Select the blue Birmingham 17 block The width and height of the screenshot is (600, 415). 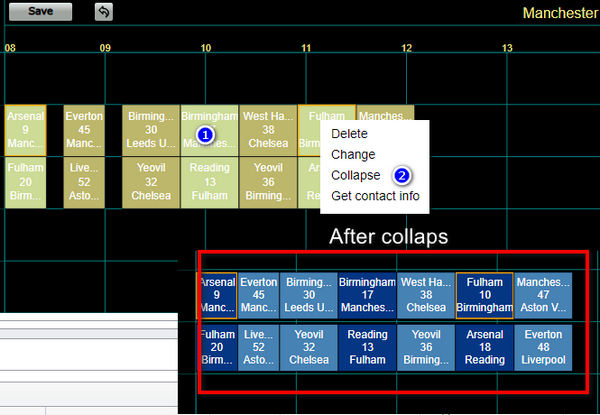(367, 295)
